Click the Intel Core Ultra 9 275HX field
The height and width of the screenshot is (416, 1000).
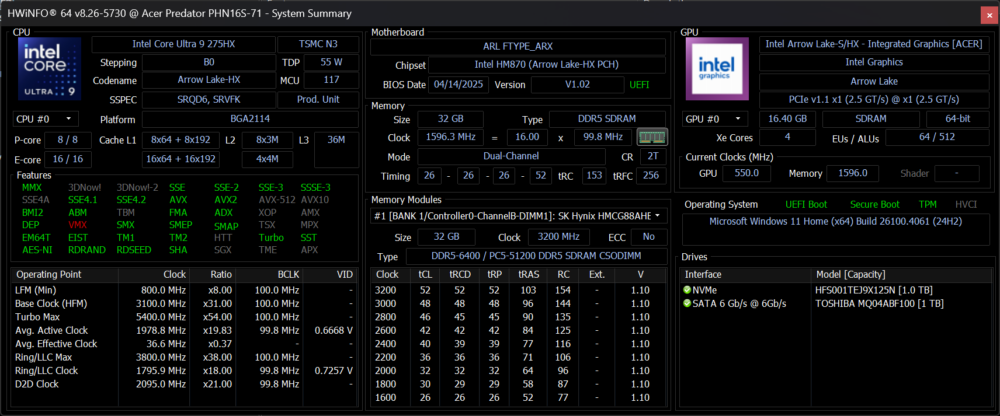coord(184,45)
